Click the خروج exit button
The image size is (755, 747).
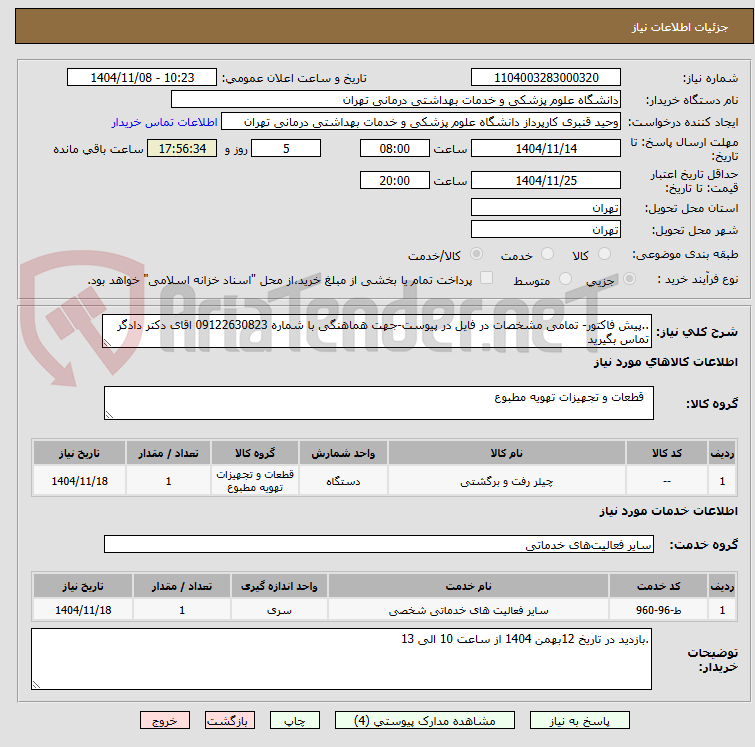[165, 721]
